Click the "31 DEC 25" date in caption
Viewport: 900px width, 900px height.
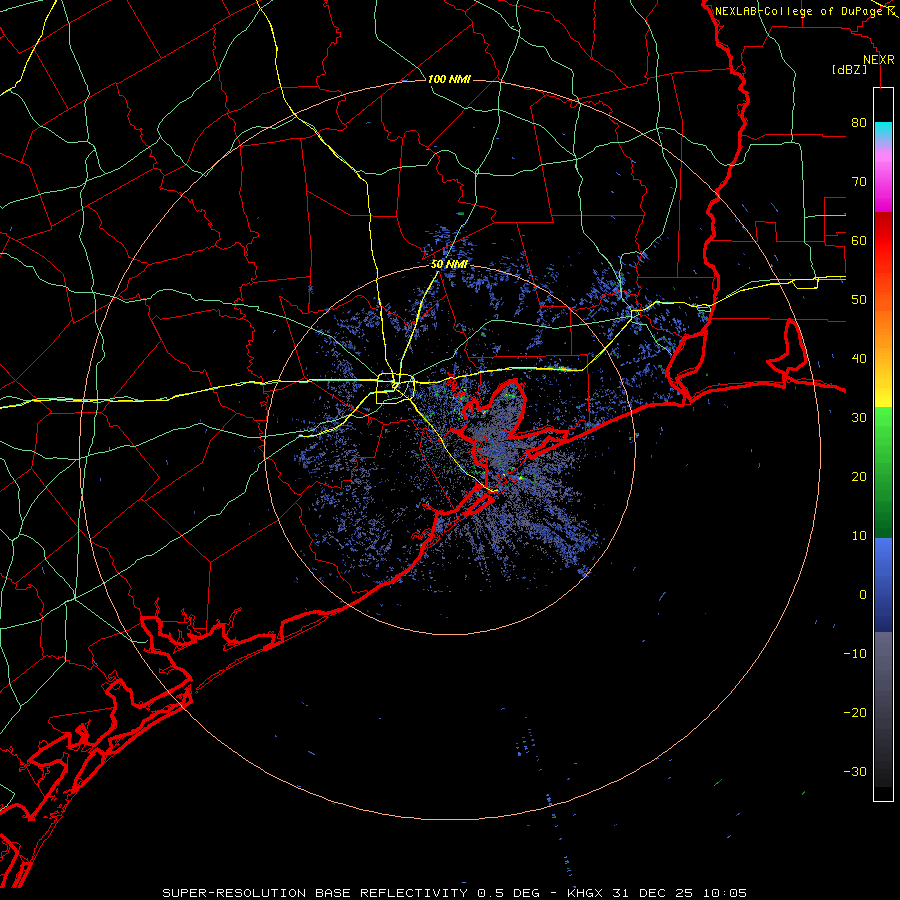tap(651, 893)
